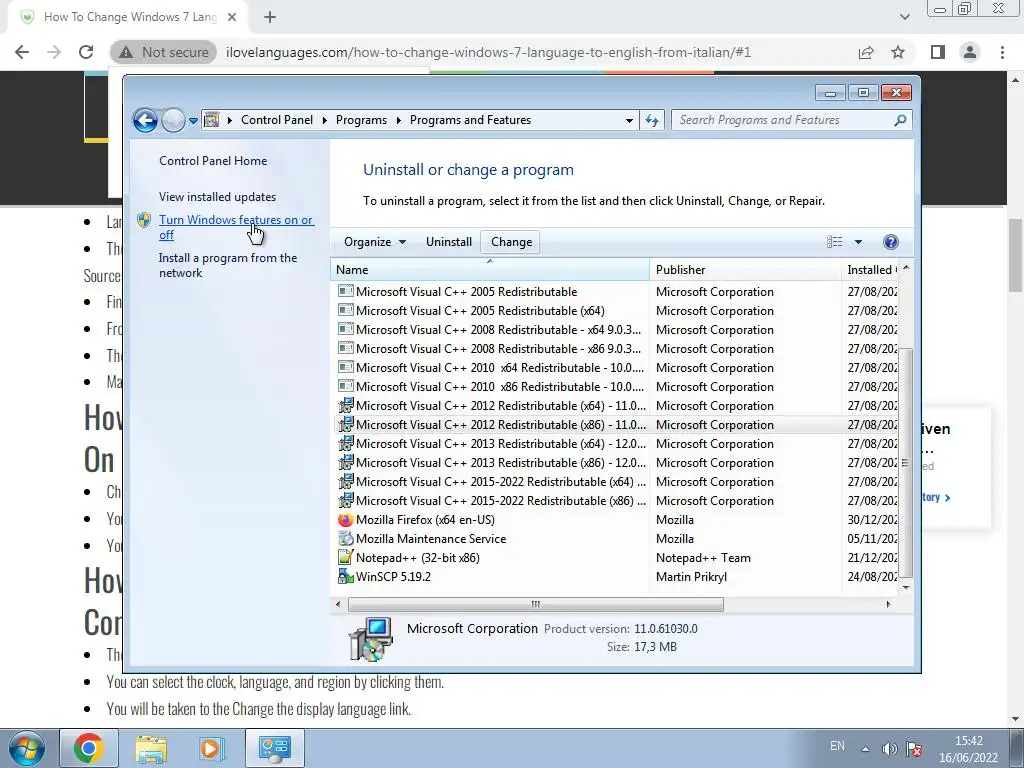Select Microsoft Visual C++ 2005 Redistributable (x64) icon
Screen dimensions: 1024x768
click(x=345, y=310)
